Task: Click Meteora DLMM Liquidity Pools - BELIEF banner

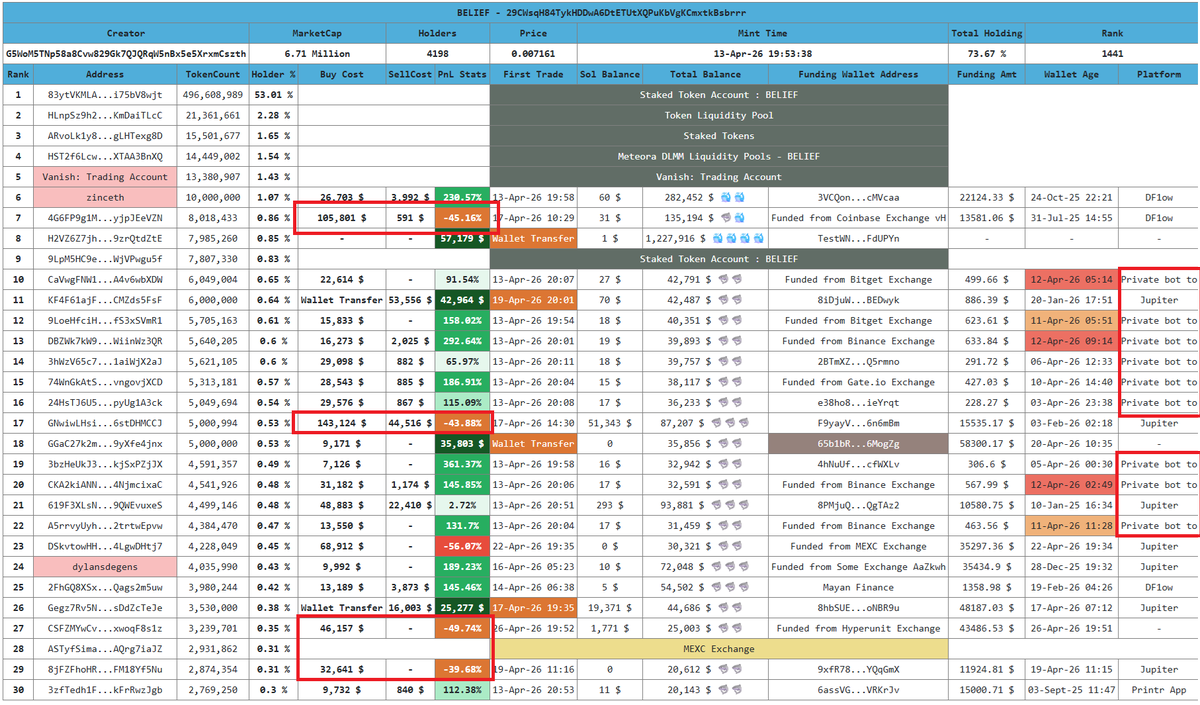Action: point(718,156)
